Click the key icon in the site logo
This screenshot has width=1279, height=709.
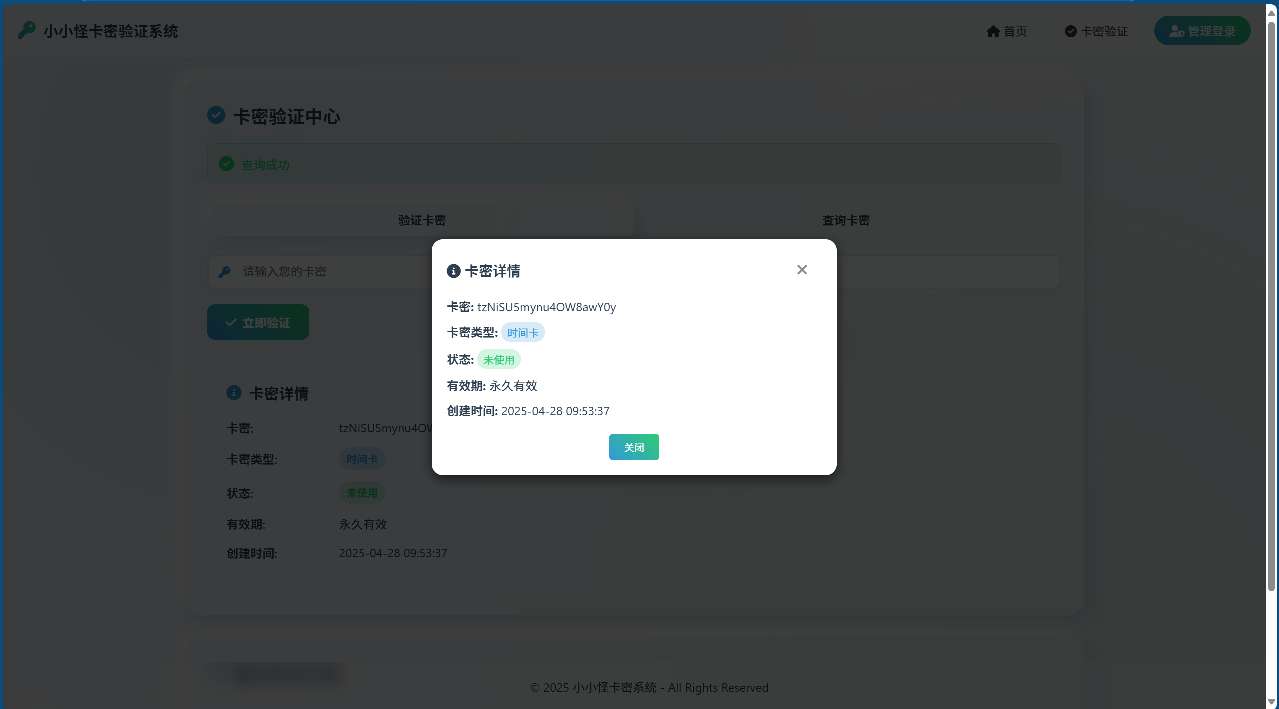pos(26,30)
